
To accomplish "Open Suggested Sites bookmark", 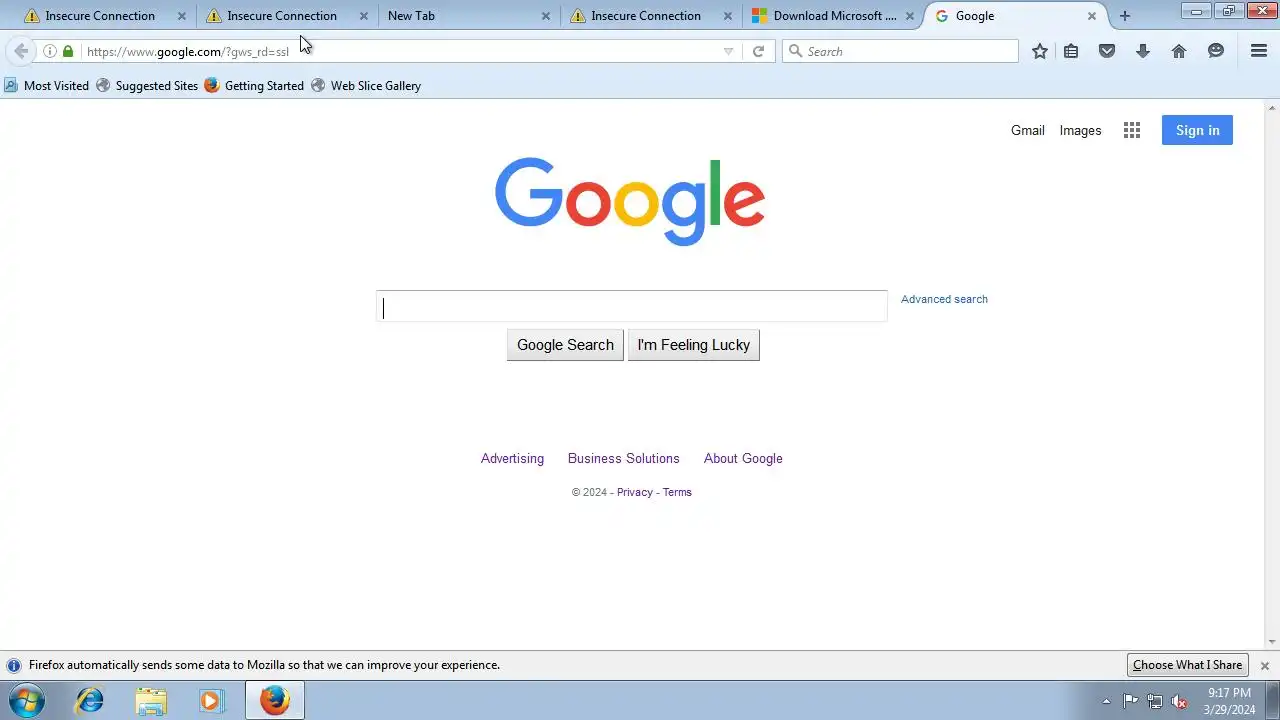I will (147, 86).
